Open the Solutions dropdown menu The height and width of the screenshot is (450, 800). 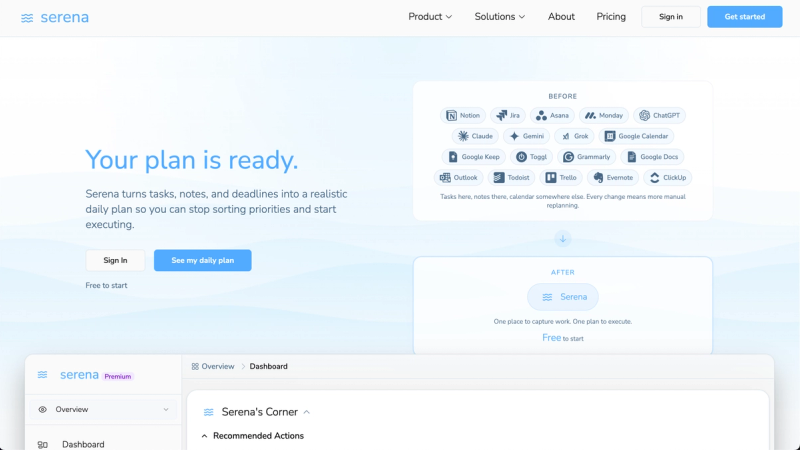pos(499,17)
